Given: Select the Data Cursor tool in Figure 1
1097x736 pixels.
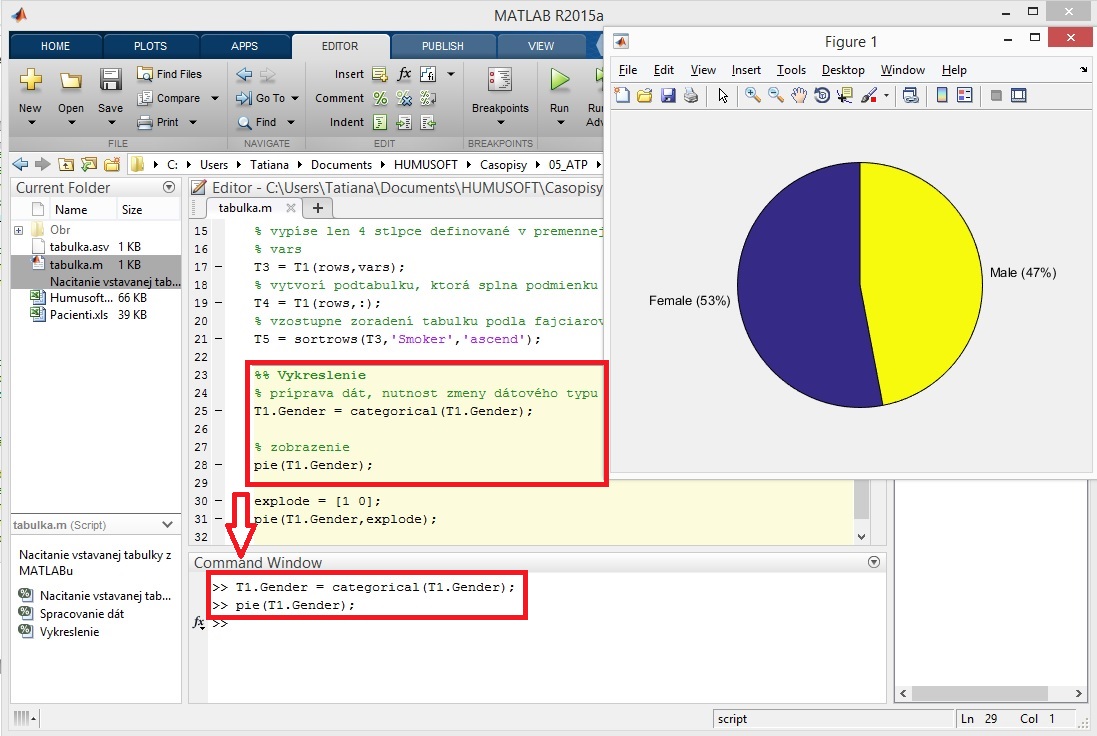Looking at the screenshot, I should pyautogui.click(x=844, y=95).
